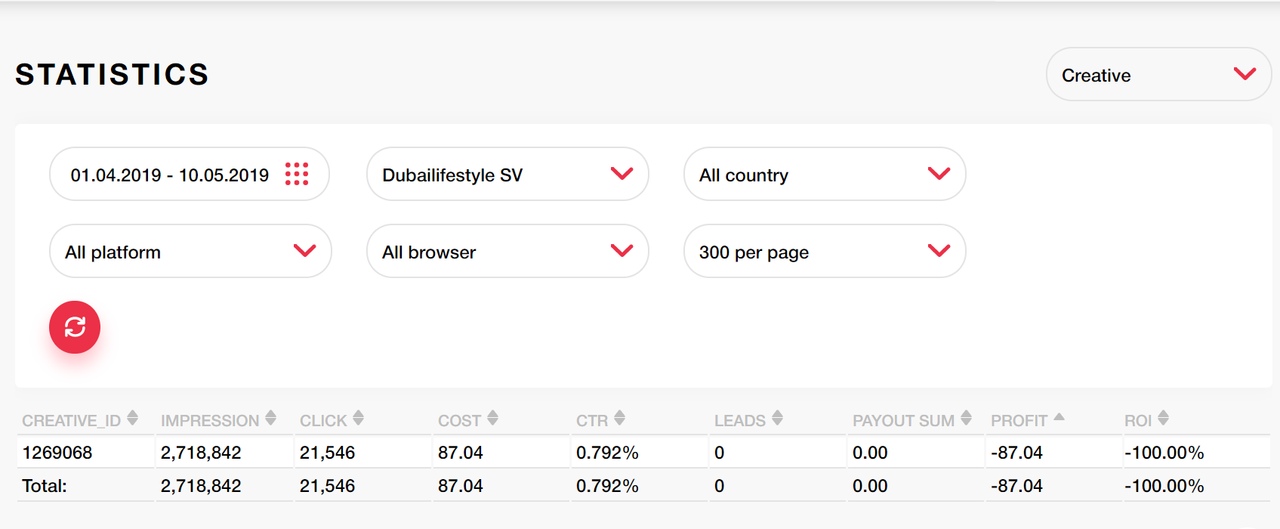The height and width of the screenshot is (529, 1280).
Task: Expand the All platform dropdown
Action: [190, 251]
